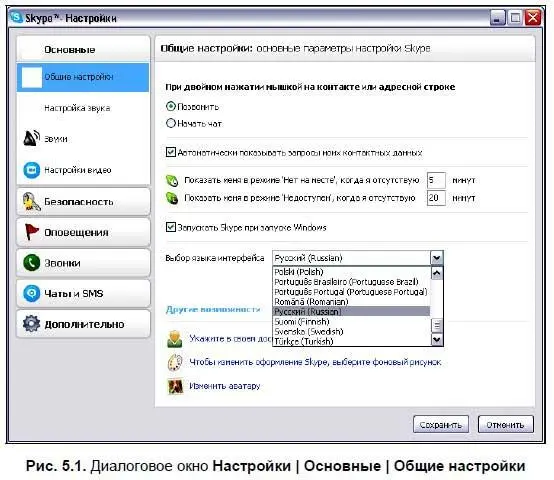Open the interface language combo box
This screenshot has width=554, height=480.
(358, 258)
